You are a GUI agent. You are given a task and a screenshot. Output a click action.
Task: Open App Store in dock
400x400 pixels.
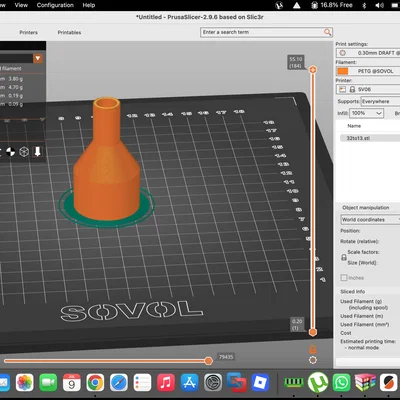(189, 383)
